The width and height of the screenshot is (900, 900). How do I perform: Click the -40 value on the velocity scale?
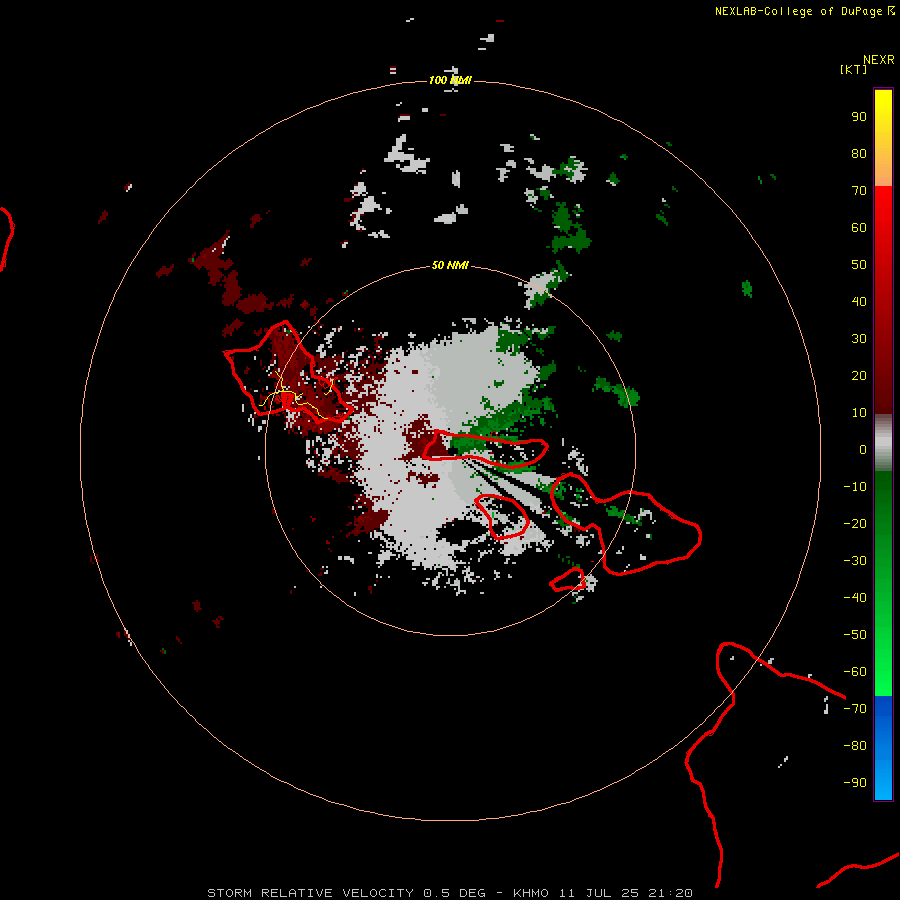coord(855,598)
